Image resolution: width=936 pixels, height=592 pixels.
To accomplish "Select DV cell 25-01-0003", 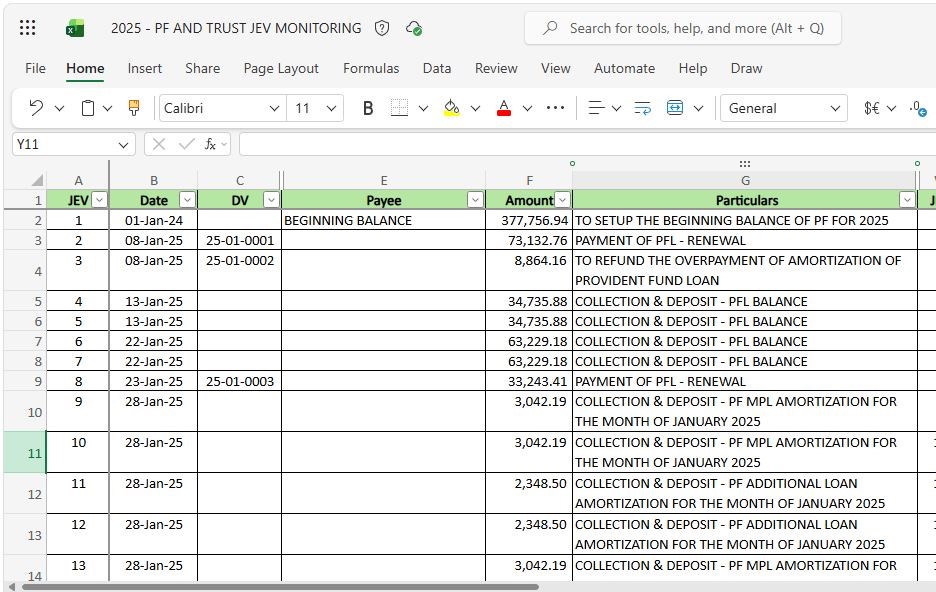I will click(x=239, y=381).
